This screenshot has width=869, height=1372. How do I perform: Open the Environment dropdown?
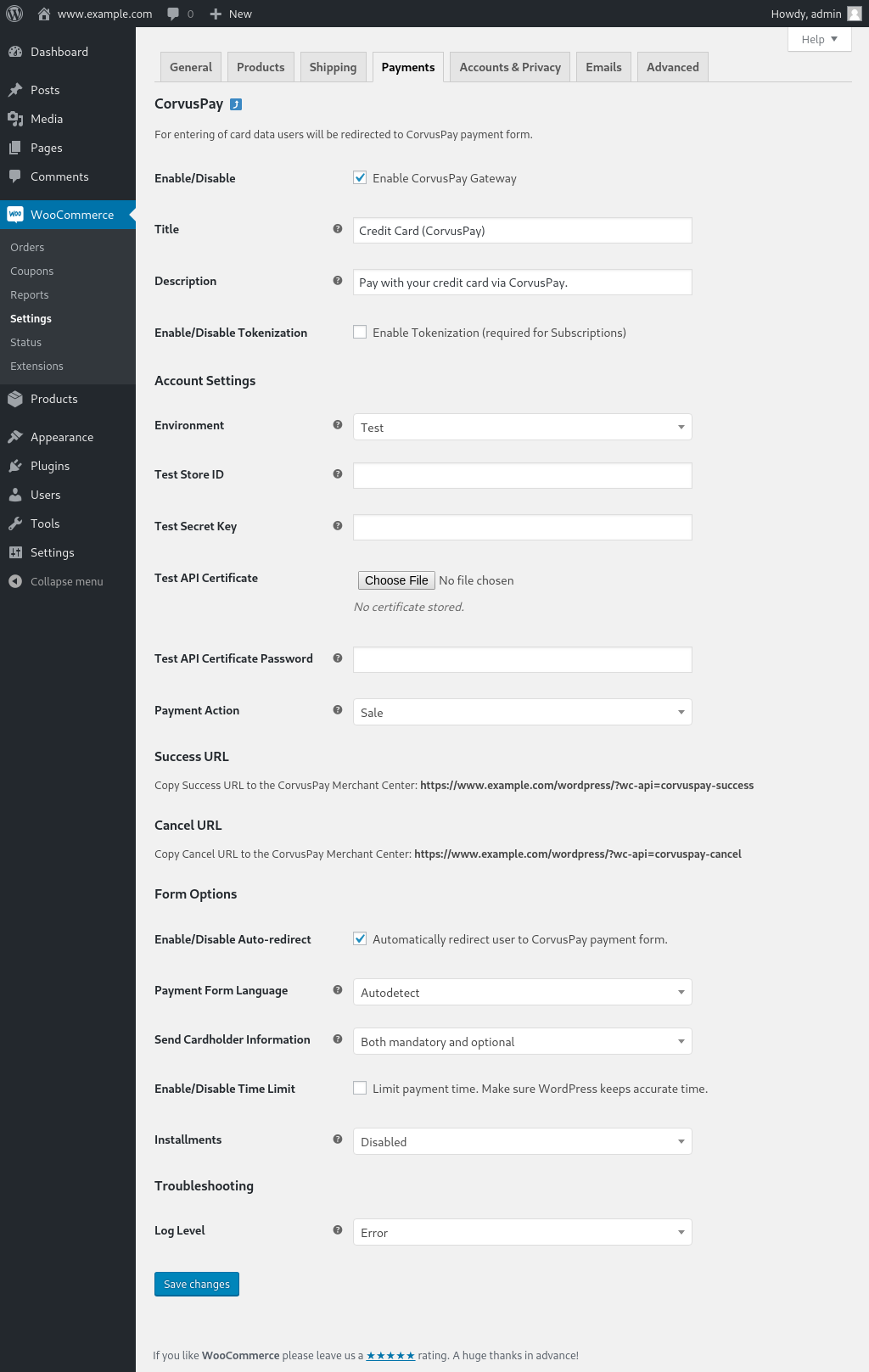point(522,427)
